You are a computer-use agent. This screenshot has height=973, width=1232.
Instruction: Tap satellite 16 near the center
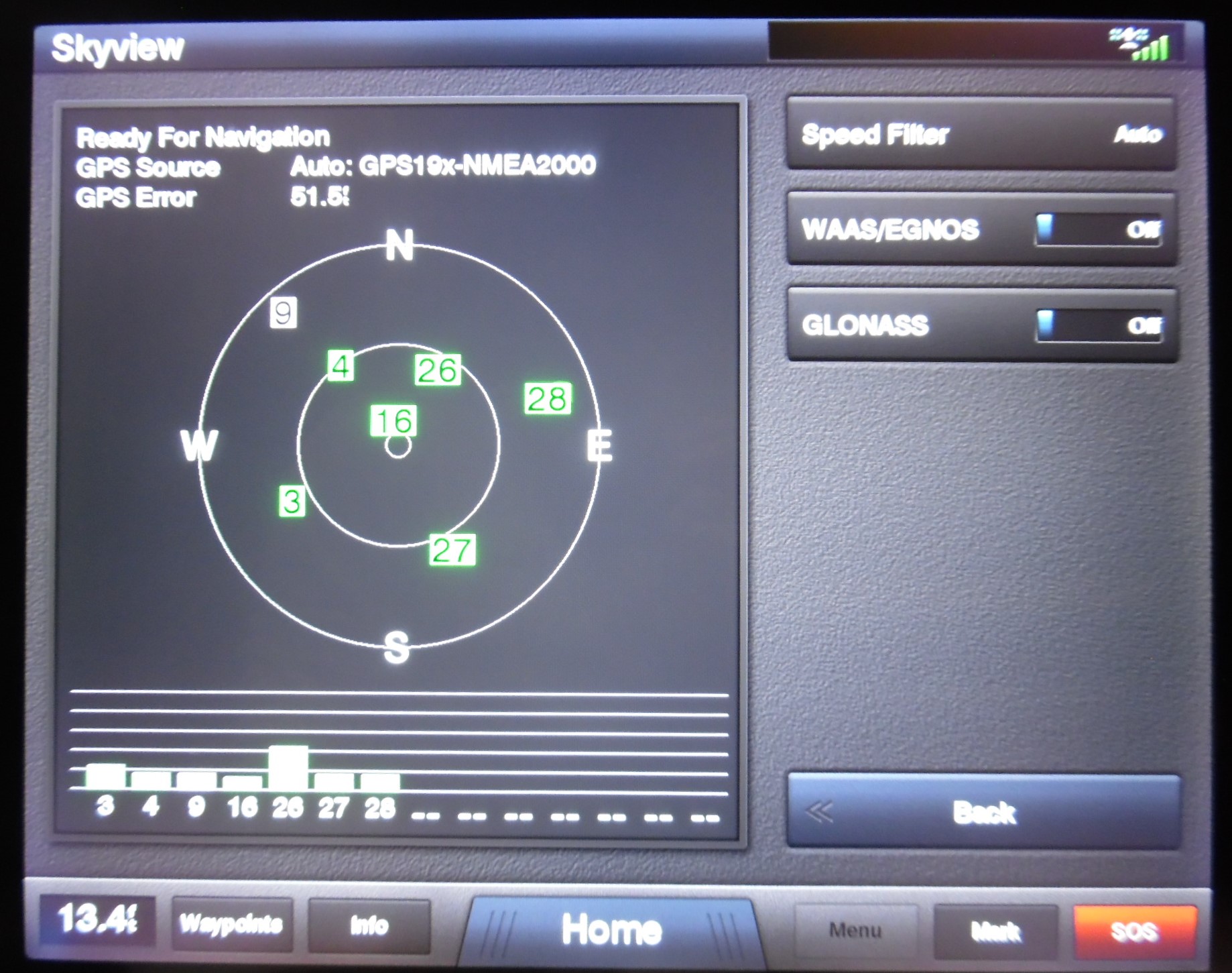tap(393, 421)
